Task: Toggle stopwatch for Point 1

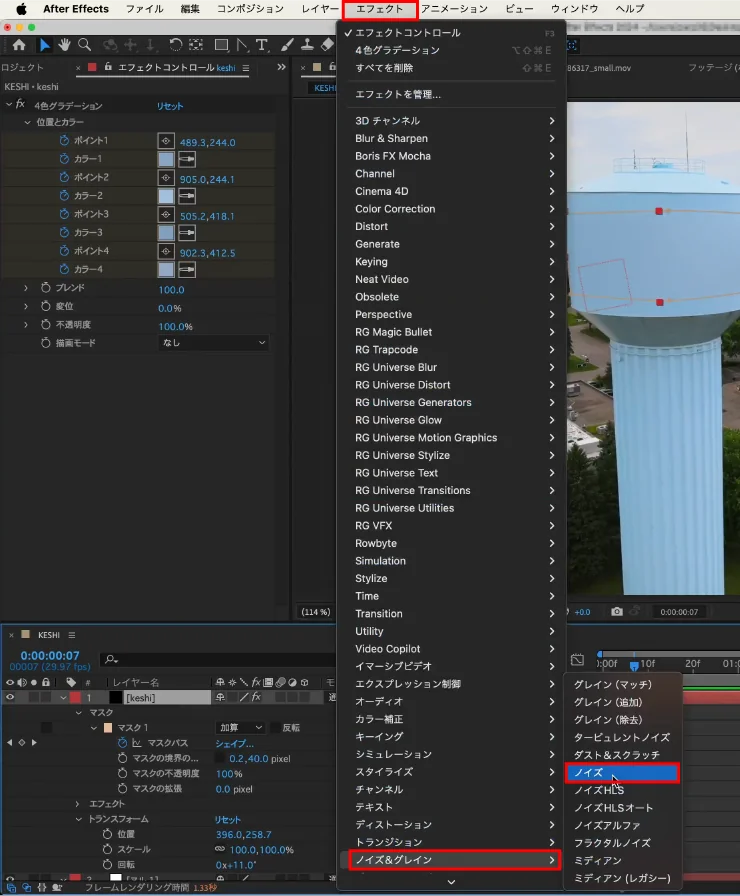Action: click(x=64, y=141)
